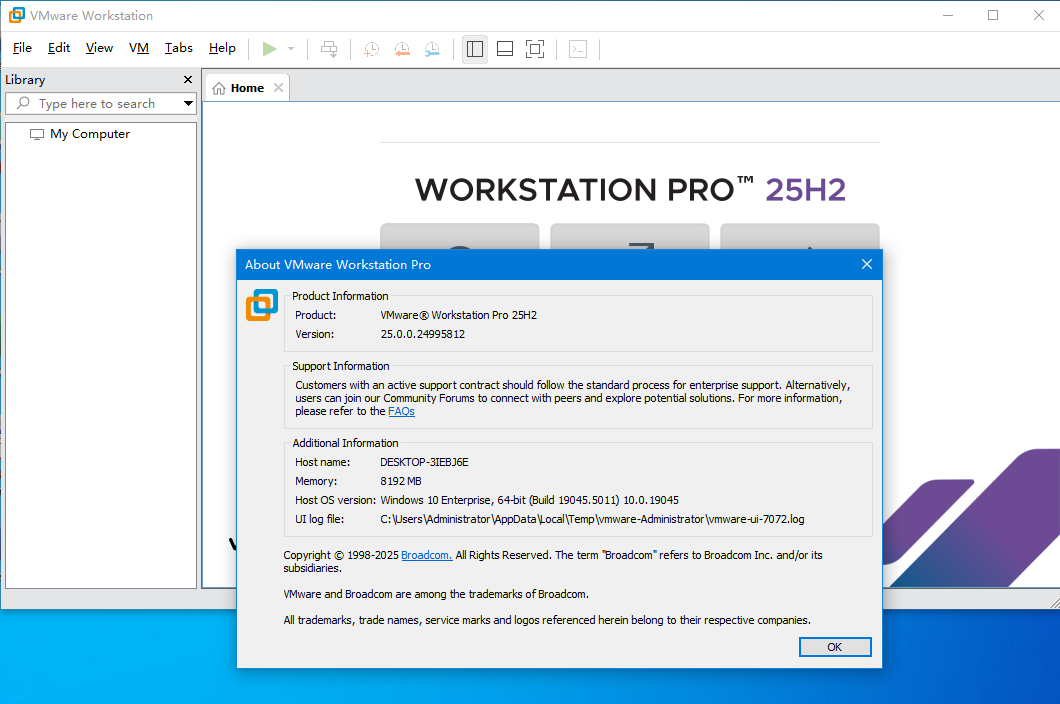
Task: Toggle the library sidebar view button
Action: (x=475, y=48)
